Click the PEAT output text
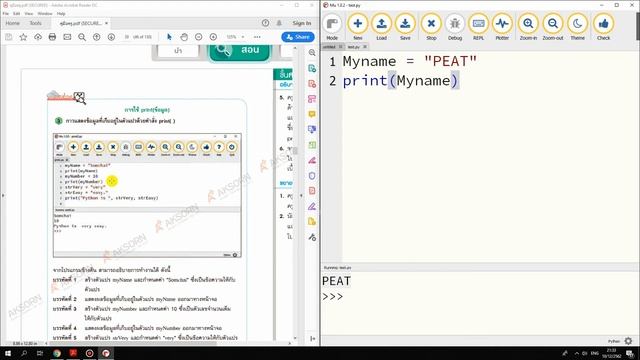Viewport: 640px width, 360px height. 336,281
